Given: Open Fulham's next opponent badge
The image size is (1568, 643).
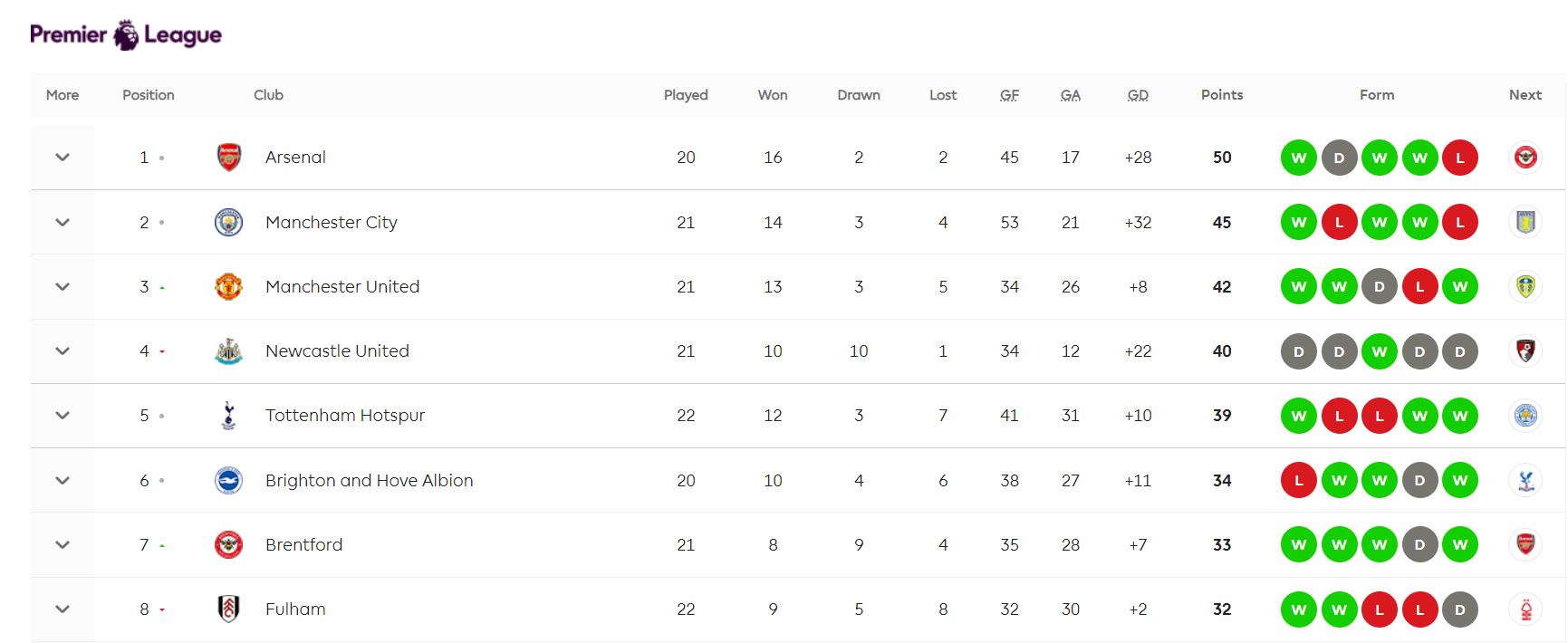Looking at the screenshot, I should coord(1525,609).
